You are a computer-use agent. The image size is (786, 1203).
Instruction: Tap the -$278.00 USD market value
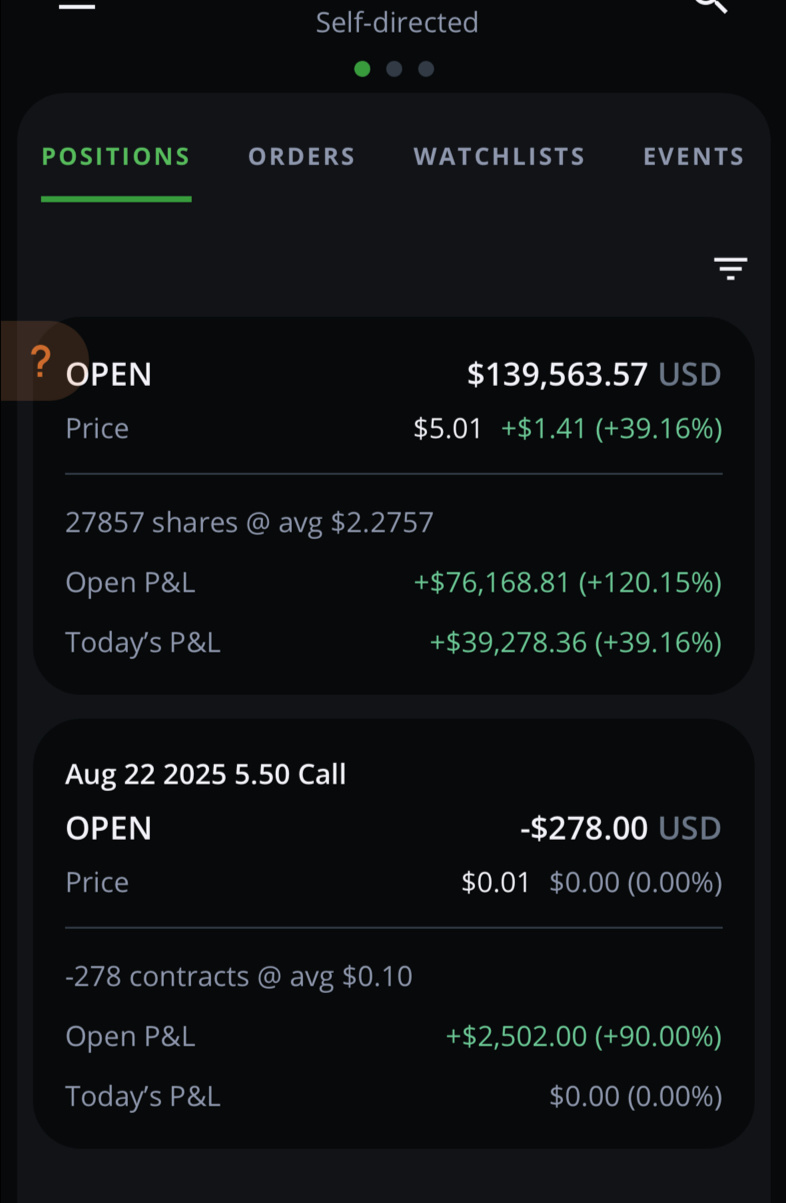(620, 828)
